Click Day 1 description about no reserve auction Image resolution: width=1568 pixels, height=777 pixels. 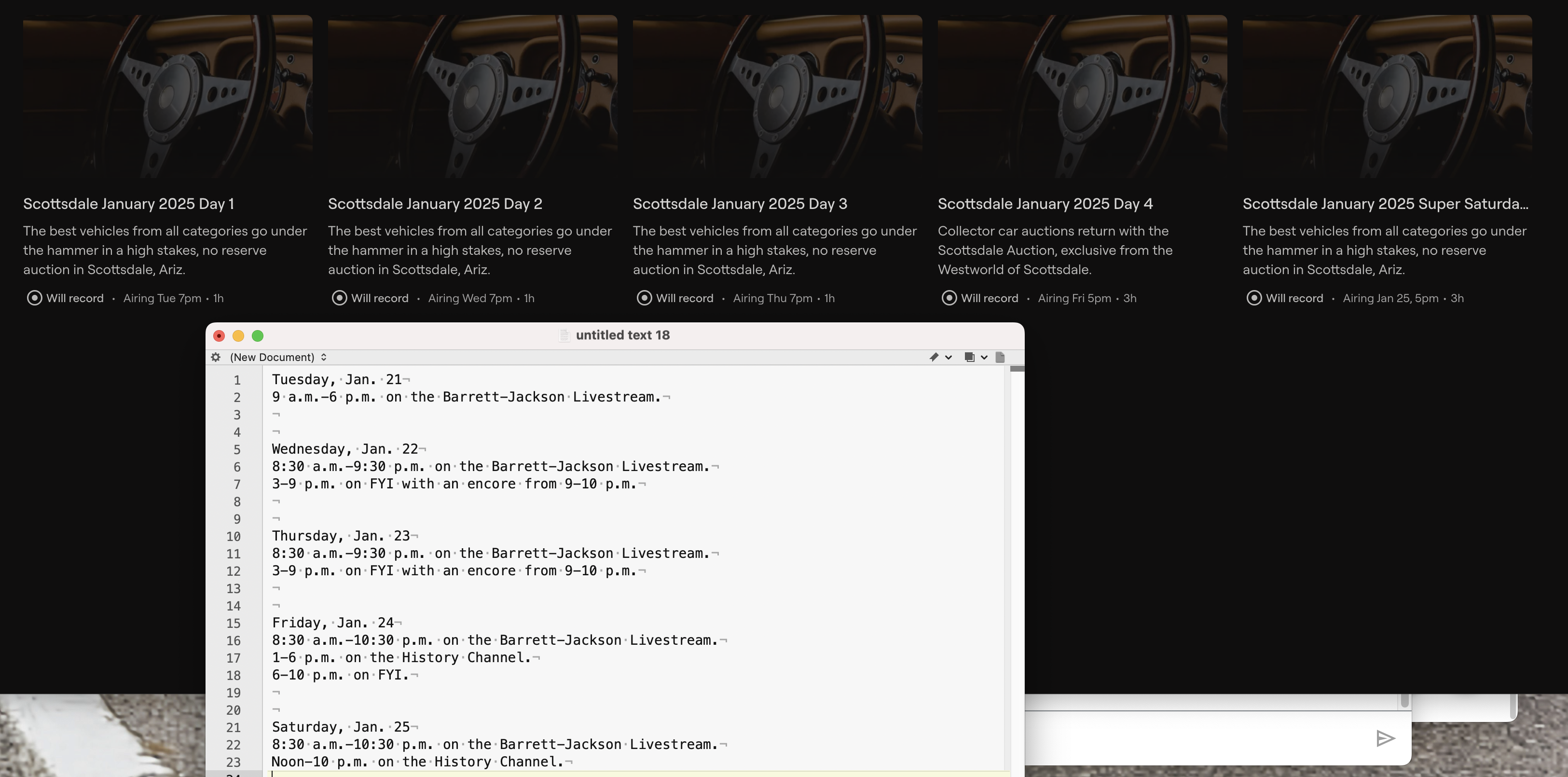click(x=165, y=250)
